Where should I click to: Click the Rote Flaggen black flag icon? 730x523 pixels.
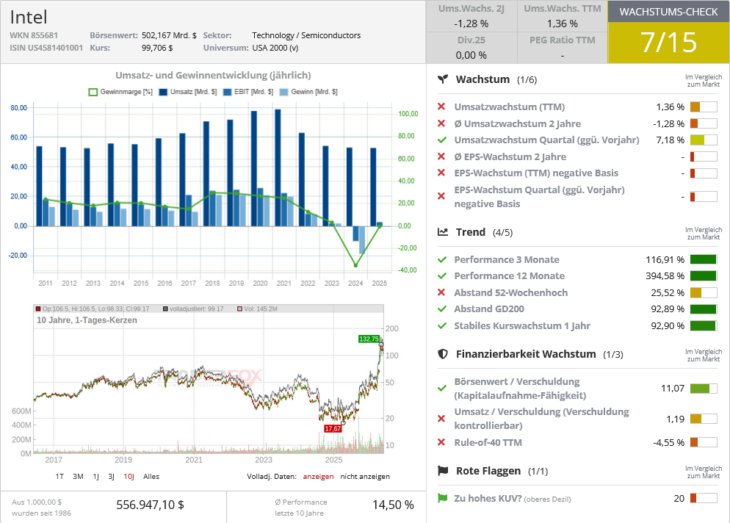(443, 471)
